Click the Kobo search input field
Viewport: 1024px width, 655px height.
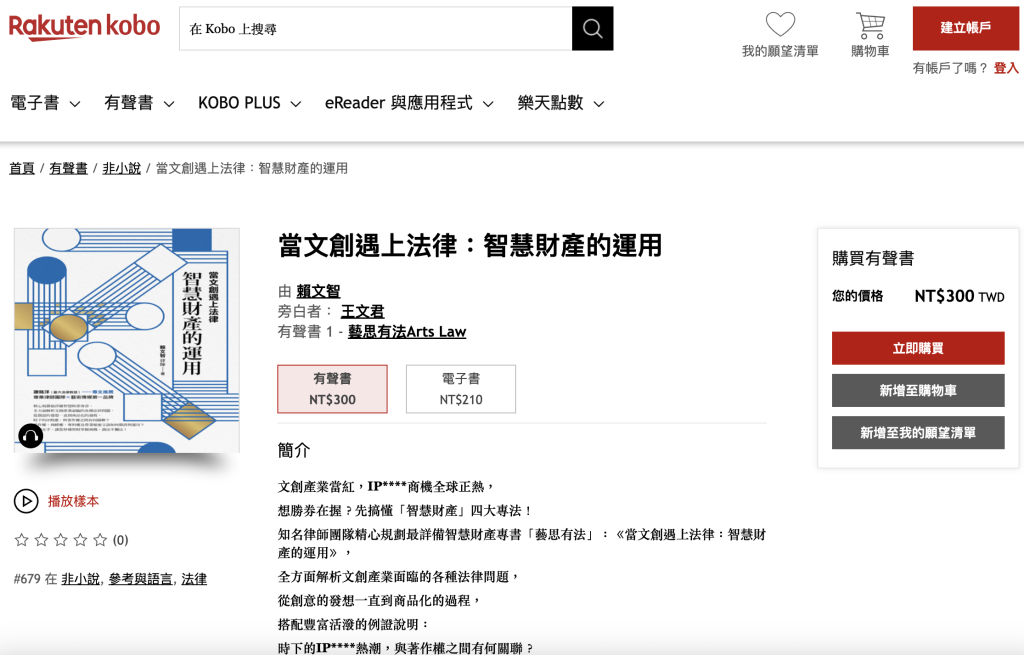pos(375,29)
